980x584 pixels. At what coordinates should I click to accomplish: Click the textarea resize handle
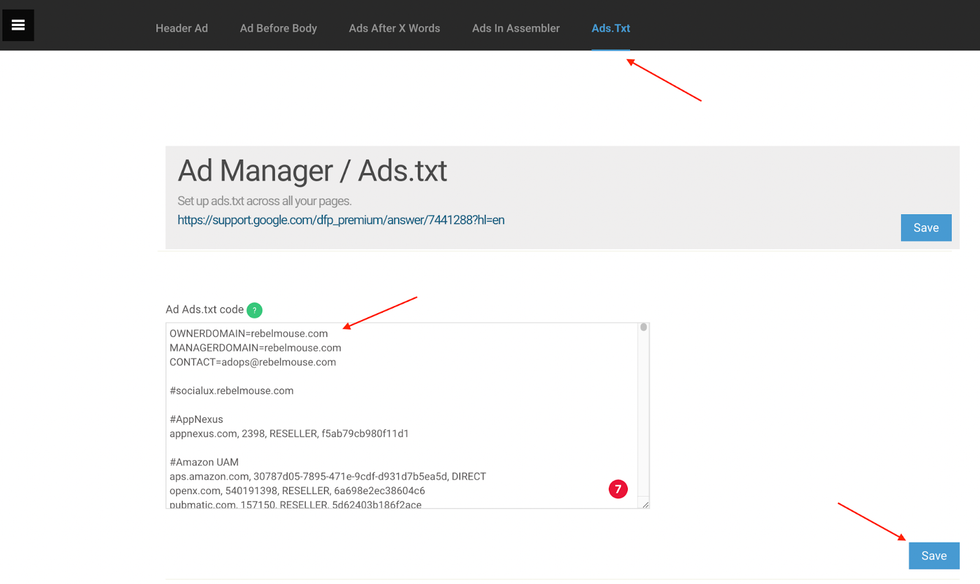pyautogui.click(x=644, y=504)
